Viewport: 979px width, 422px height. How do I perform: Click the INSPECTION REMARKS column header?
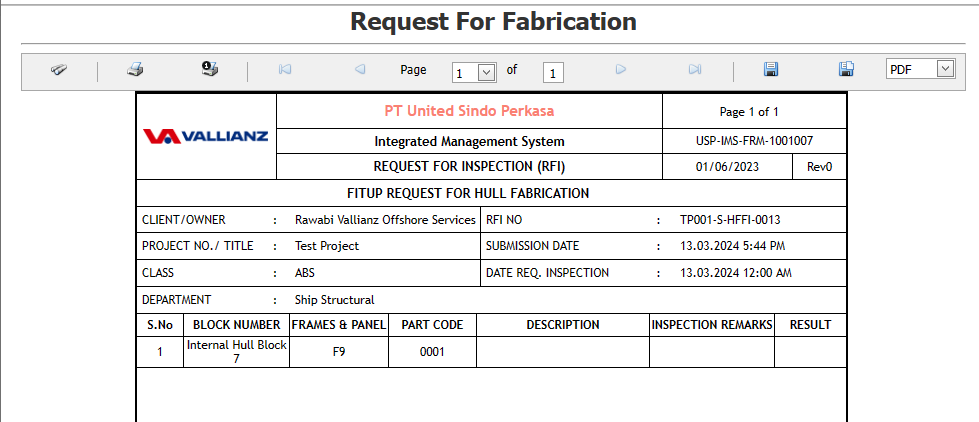(x=711, y=325)
